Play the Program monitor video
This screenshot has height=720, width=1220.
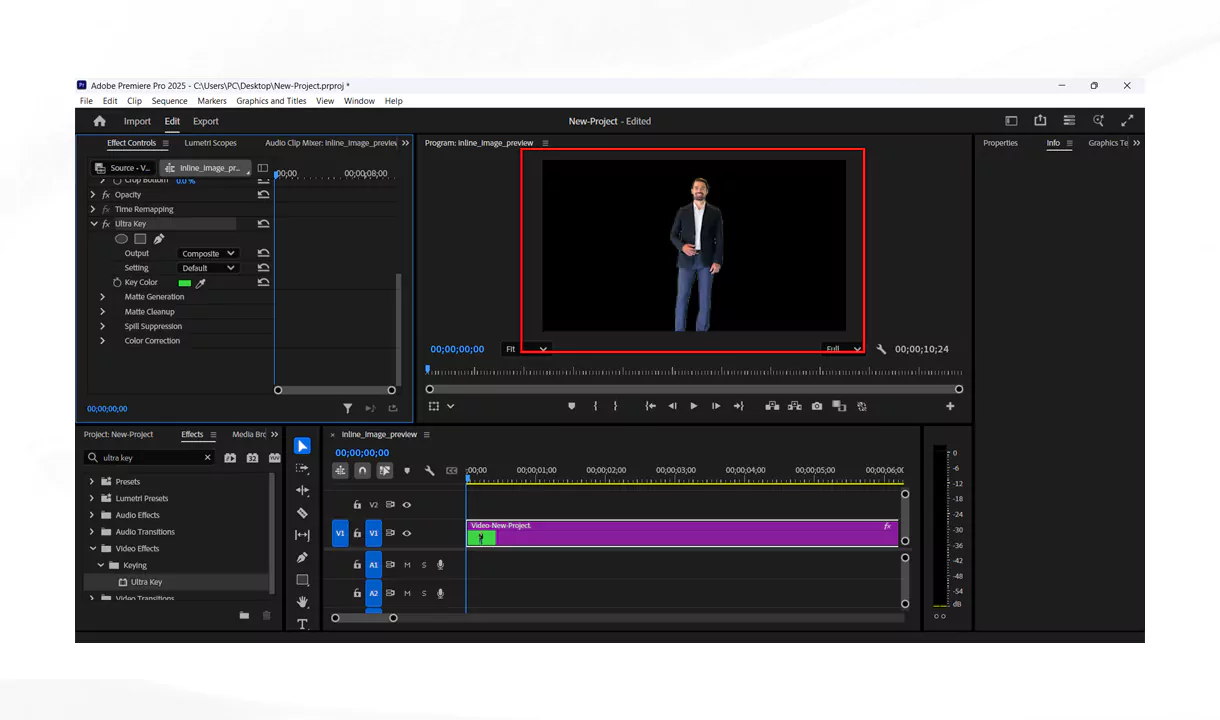[x=694, y=406]
